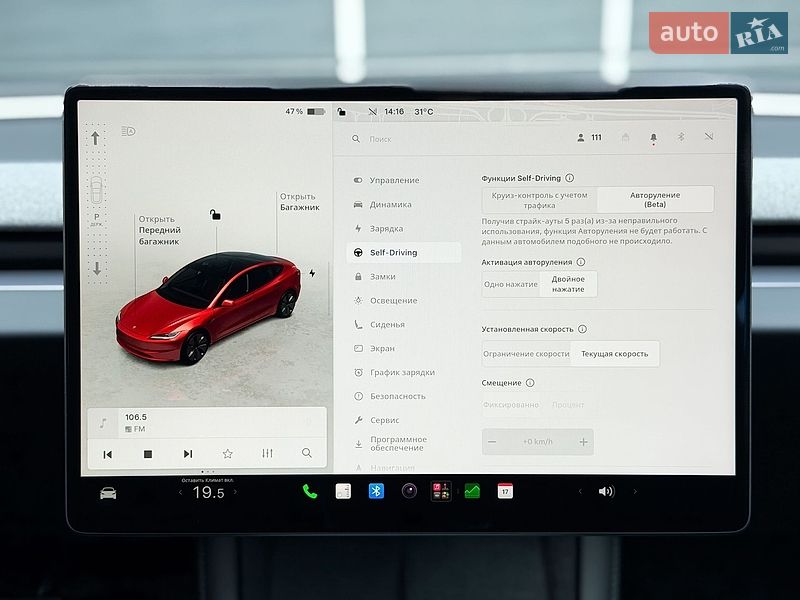Viewport: 800px width, 600px height.
Task: Set activation to Двойное нажатие
Action: (x=568, y=284)
